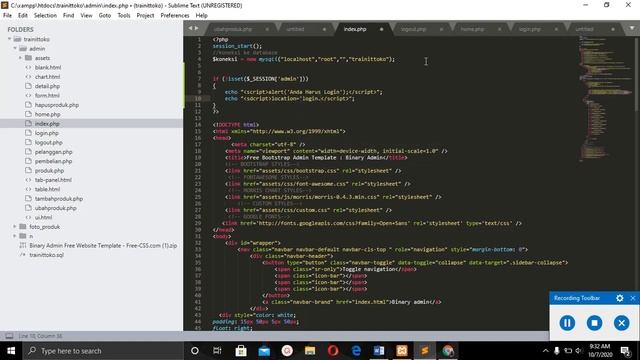Open the Edit menu
The width and height of the screenshot is (640, 360).
click(23, 15)
